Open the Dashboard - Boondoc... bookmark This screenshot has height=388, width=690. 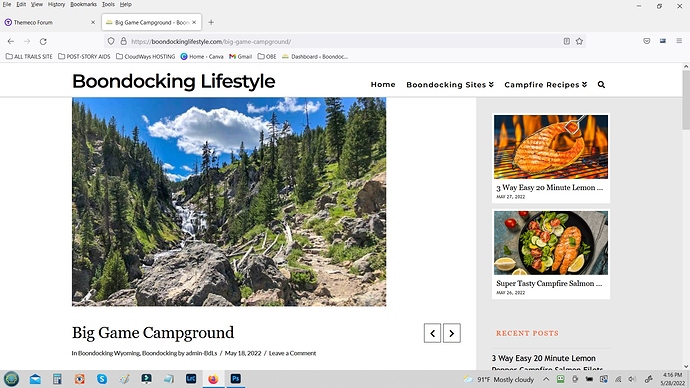pos(315,56)
